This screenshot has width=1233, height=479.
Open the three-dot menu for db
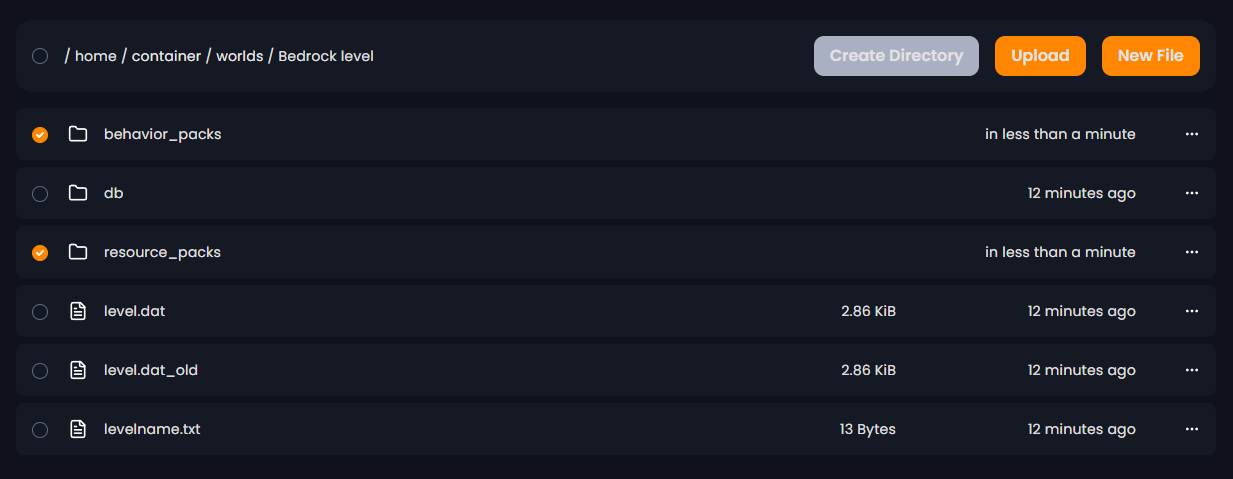[x=1191, y=193]
